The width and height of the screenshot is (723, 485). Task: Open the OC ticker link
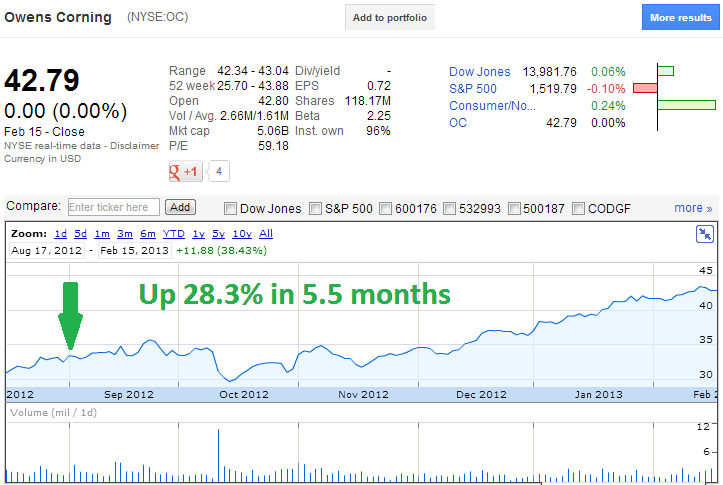[x=458, y=123]
